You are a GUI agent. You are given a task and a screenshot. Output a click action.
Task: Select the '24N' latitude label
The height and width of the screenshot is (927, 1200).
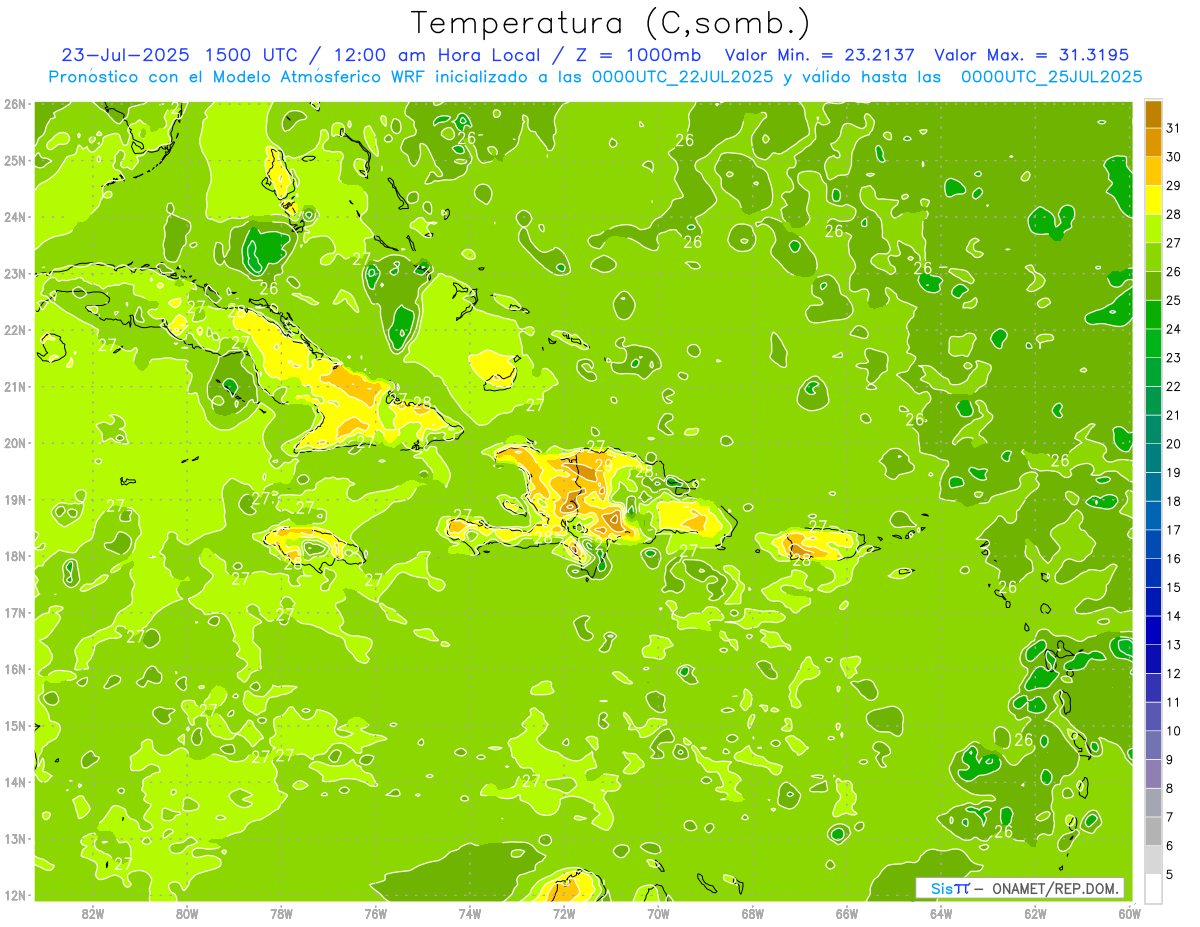tap(15, 216)
